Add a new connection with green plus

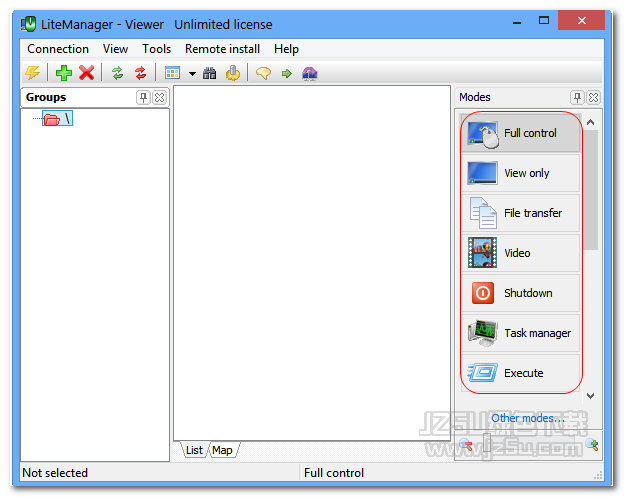coord(64,73)
